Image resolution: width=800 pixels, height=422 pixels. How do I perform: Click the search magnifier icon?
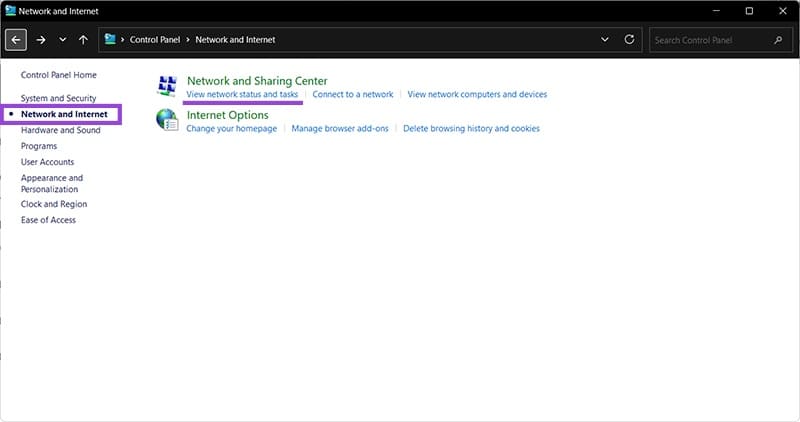pos(778,40)
